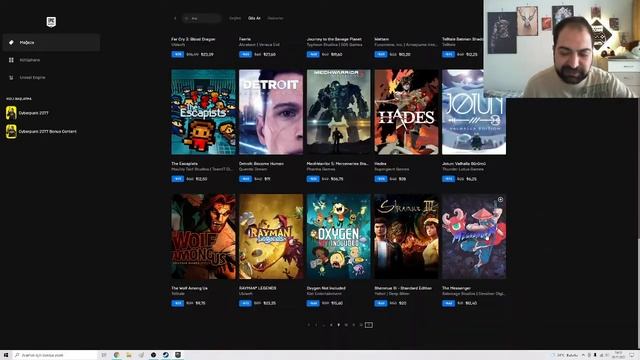This screenshot has width=640, height=360.
Task: Open Epic Games Launcher taskbar icon
Action: tap(178, 355)
